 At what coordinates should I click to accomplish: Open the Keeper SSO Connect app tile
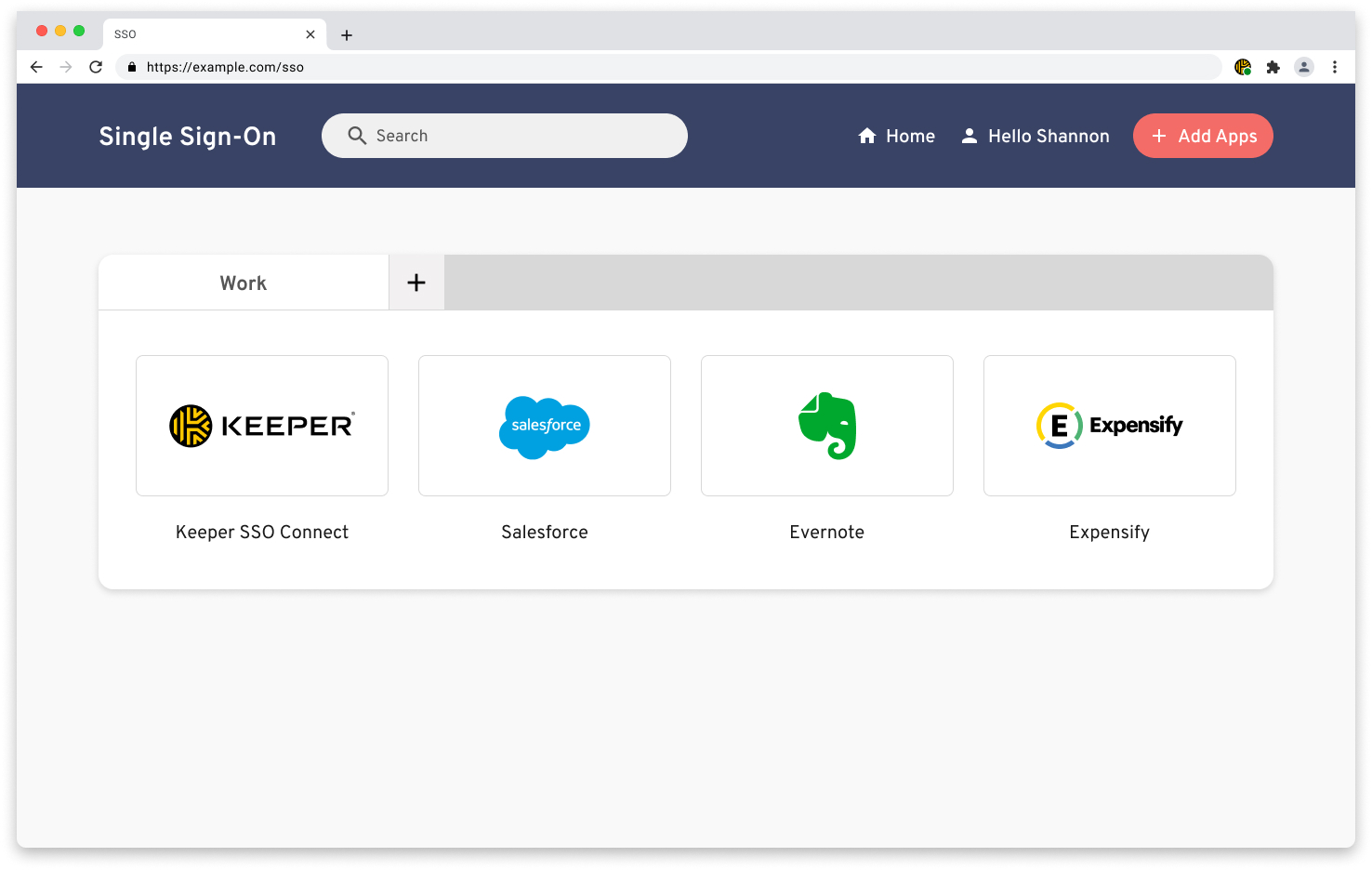click(x=262, y=426)
